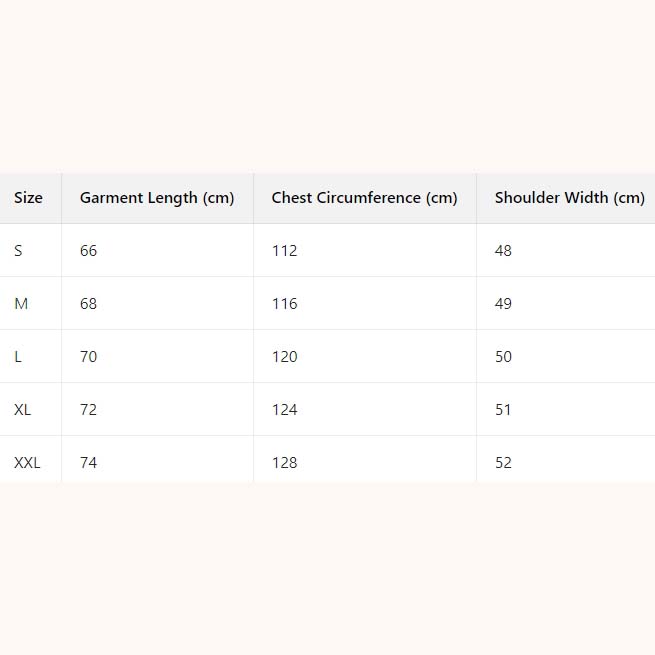Select the XL size cell

pos(23,410)
